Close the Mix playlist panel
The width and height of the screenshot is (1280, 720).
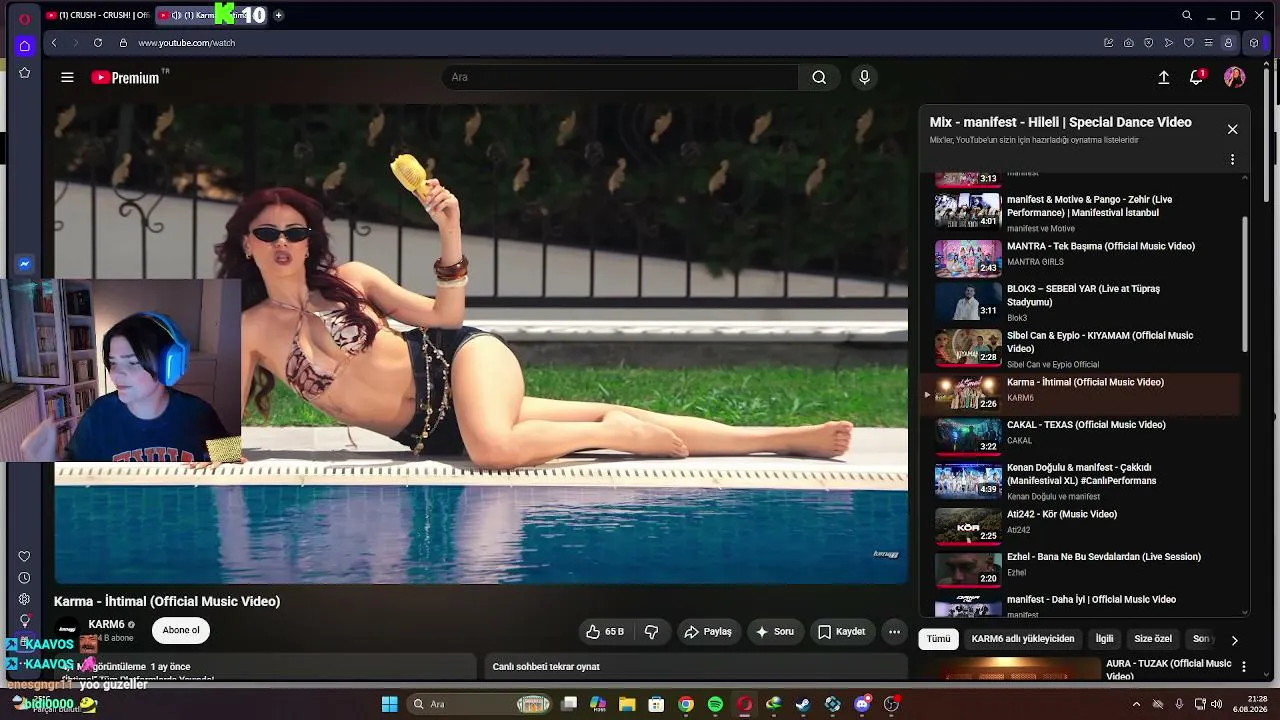click(1232, 129)
